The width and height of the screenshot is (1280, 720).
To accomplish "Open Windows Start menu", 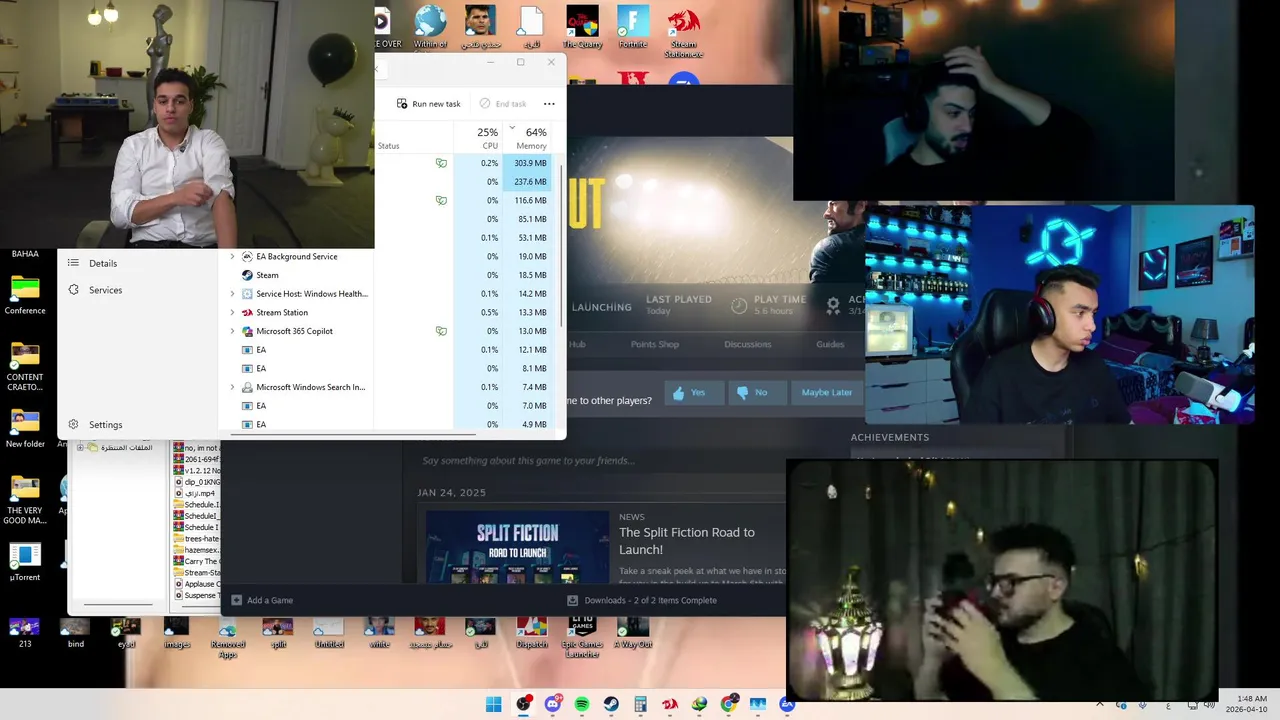I will pos(494,704).
